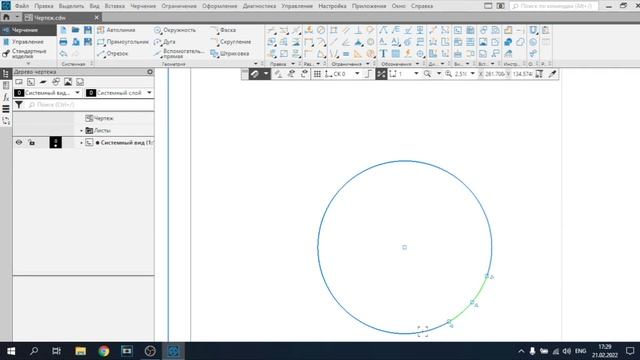Open Windows Start menu

pos(11,351)
